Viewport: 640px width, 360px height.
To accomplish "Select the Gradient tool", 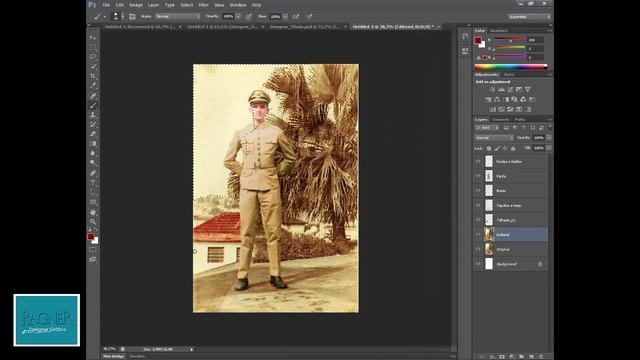I will point(93,144).
